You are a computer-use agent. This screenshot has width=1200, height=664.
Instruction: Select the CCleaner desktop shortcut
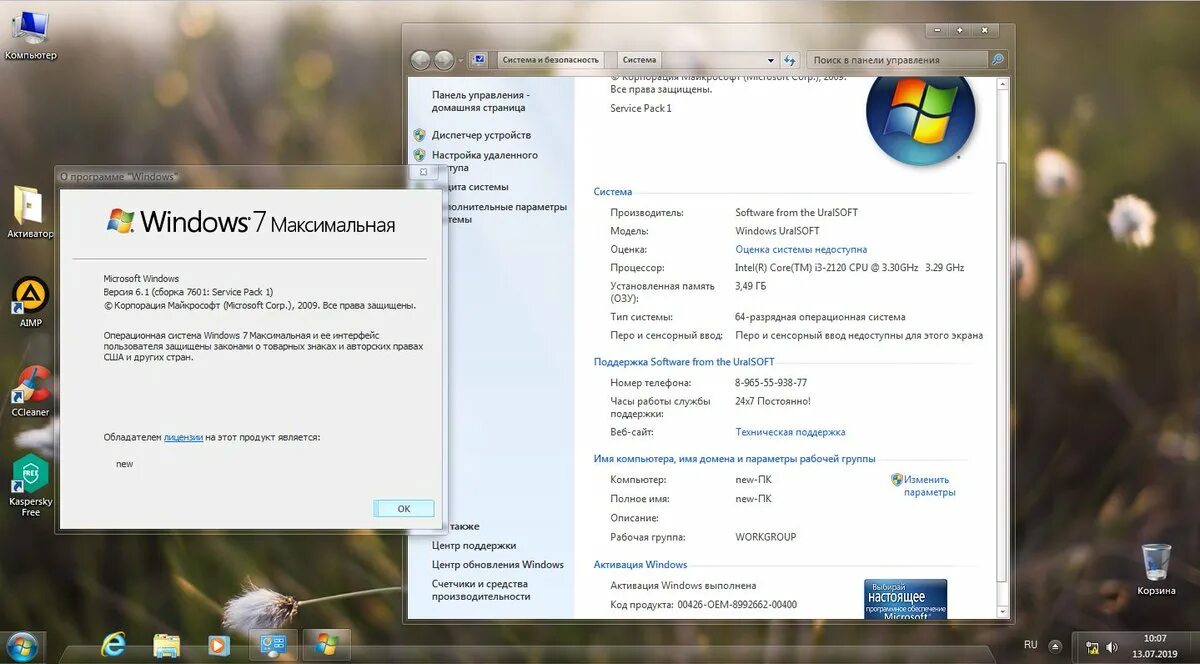coord(30,391)
